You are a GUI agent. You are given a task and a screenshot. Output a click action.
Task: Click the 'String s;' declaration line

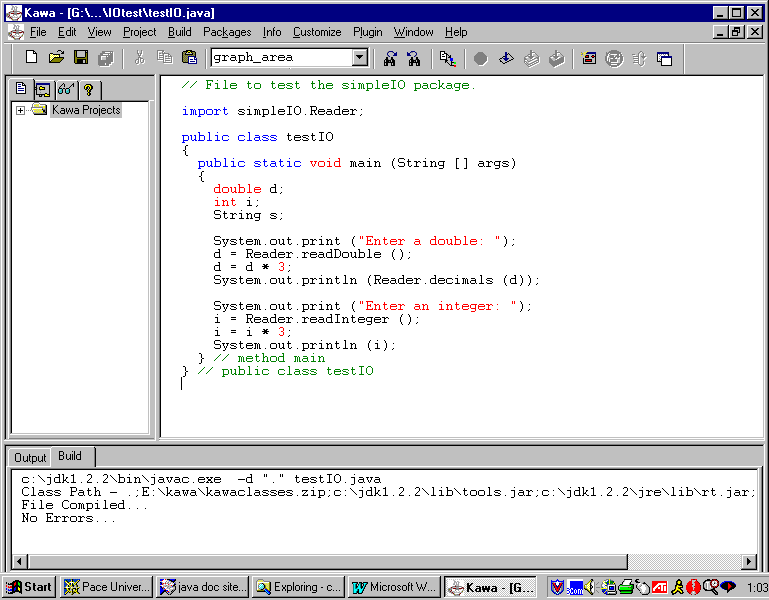pyautogui.click(x=248, y=215)
